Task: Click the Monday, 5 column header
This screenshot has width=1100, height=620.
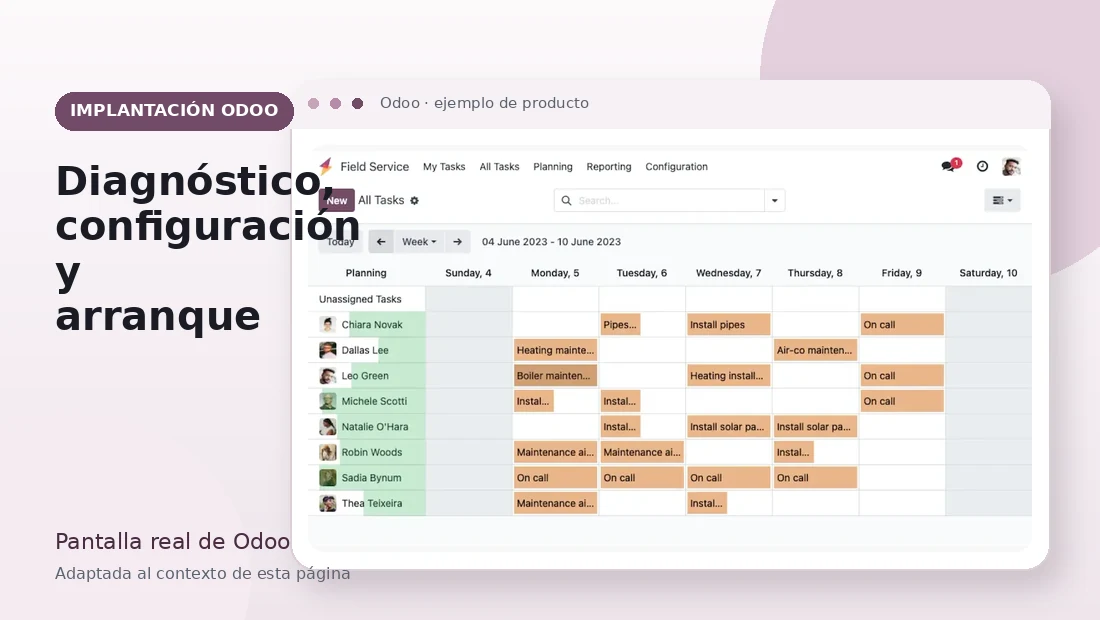Action: 555,273
